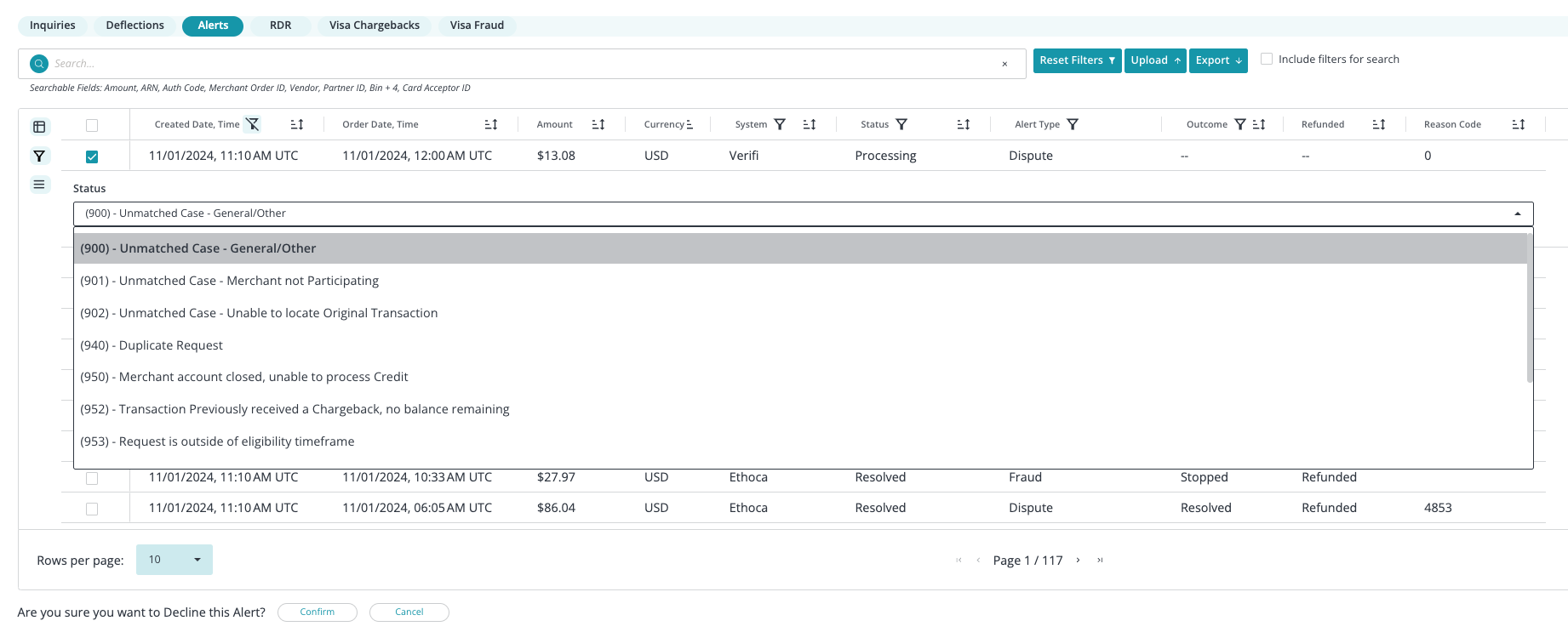Open the Visa Fraud tab

click(477, 26)
